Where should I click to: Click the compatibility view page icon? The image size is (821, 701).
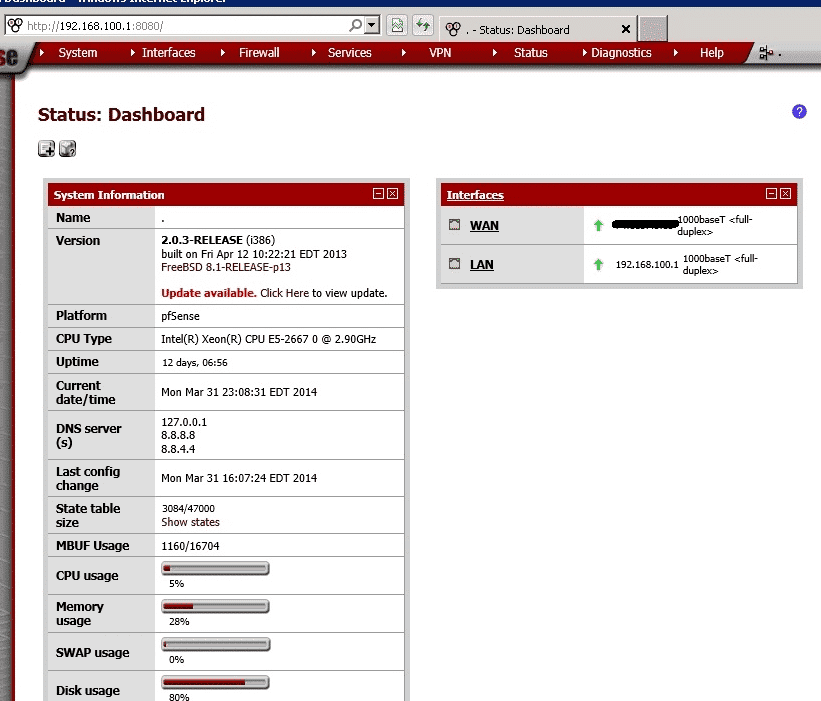coord(397,26)
